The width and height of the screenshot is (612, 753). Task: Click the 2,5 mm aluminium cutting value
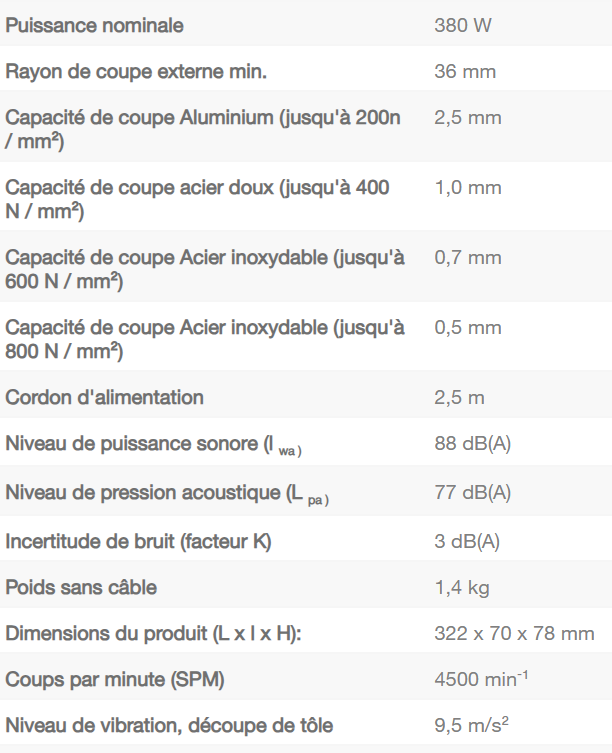(467, 118)
